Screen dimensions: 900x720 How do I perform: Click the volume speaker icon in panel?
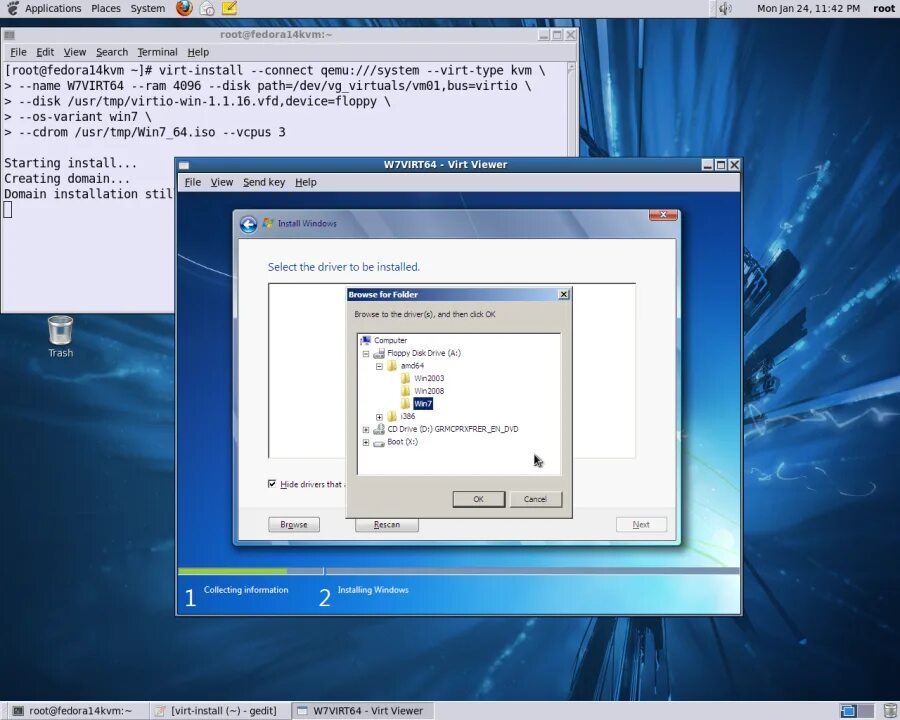click(725, 9)
